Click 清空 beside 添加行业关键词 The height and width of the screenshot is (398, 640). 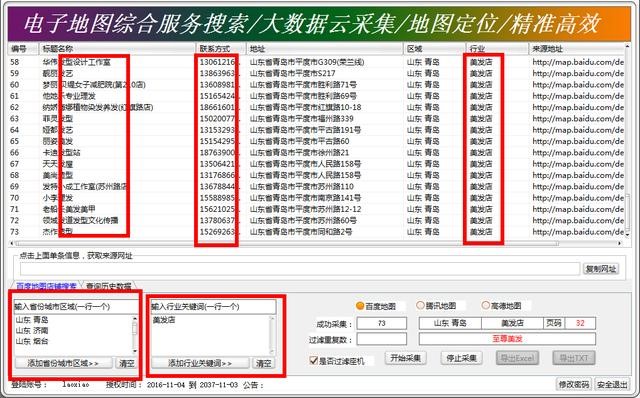coord(264,363)
